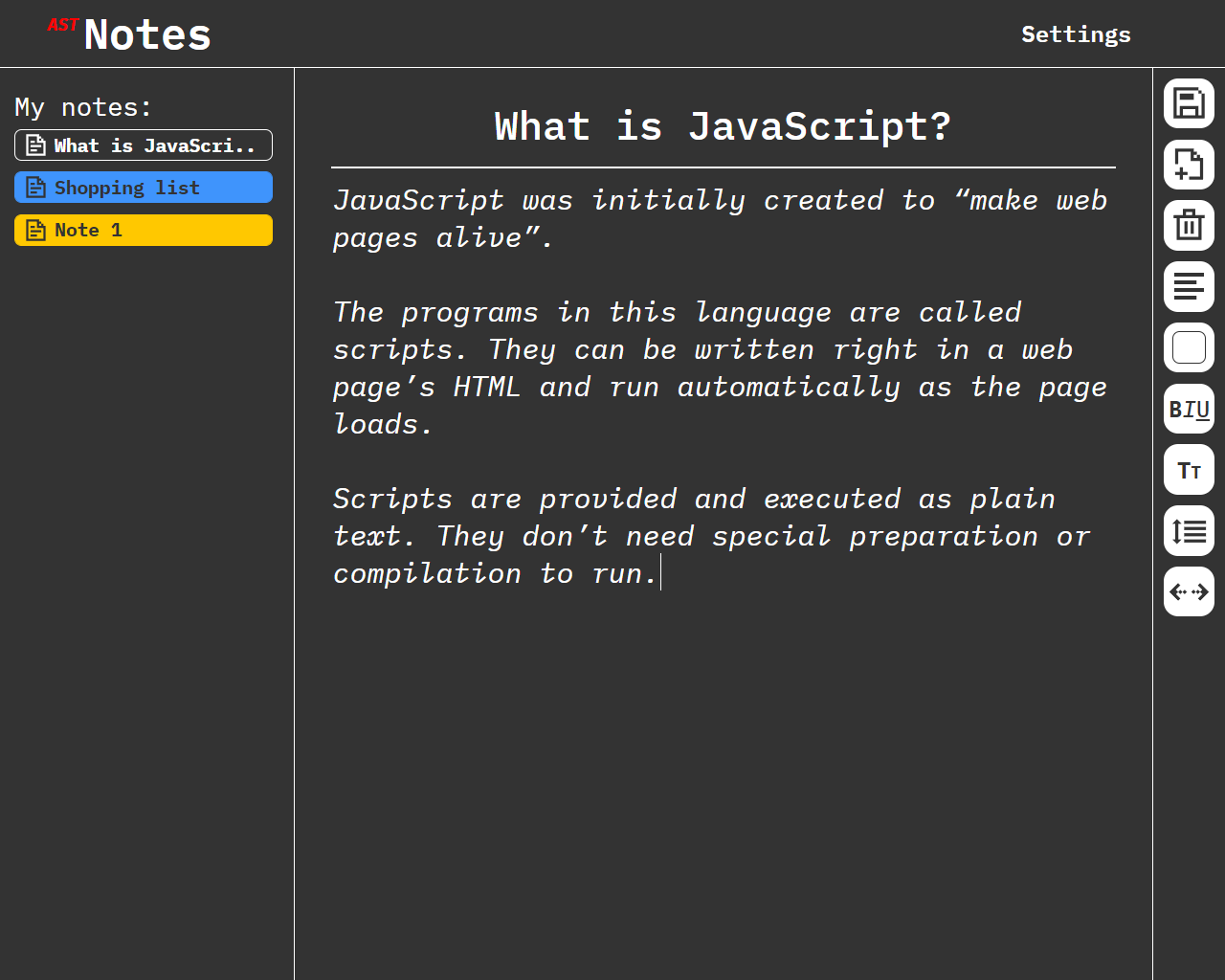Click the 'My notes:' heading
This screenshot has width=1225, height=980.
(83, 107)
